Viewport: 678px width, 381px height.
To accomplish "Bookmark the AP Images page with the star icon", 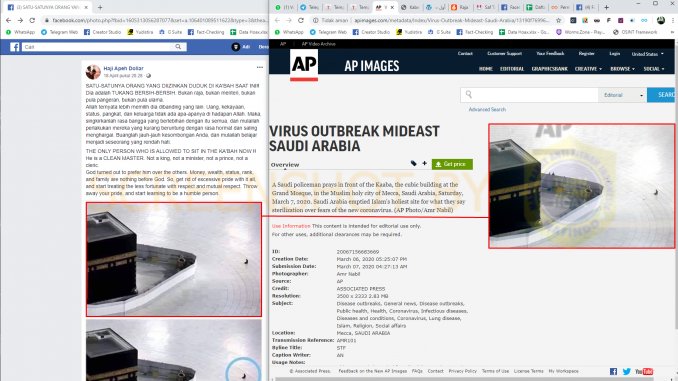I will click(558, 20).
